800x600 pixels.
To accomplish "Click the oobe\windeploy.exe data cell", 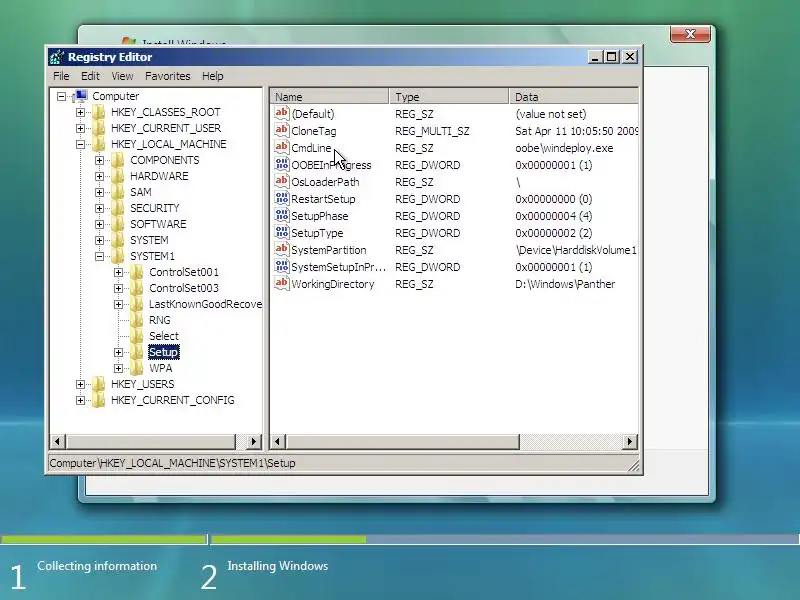I will click(x=564, y=148).
